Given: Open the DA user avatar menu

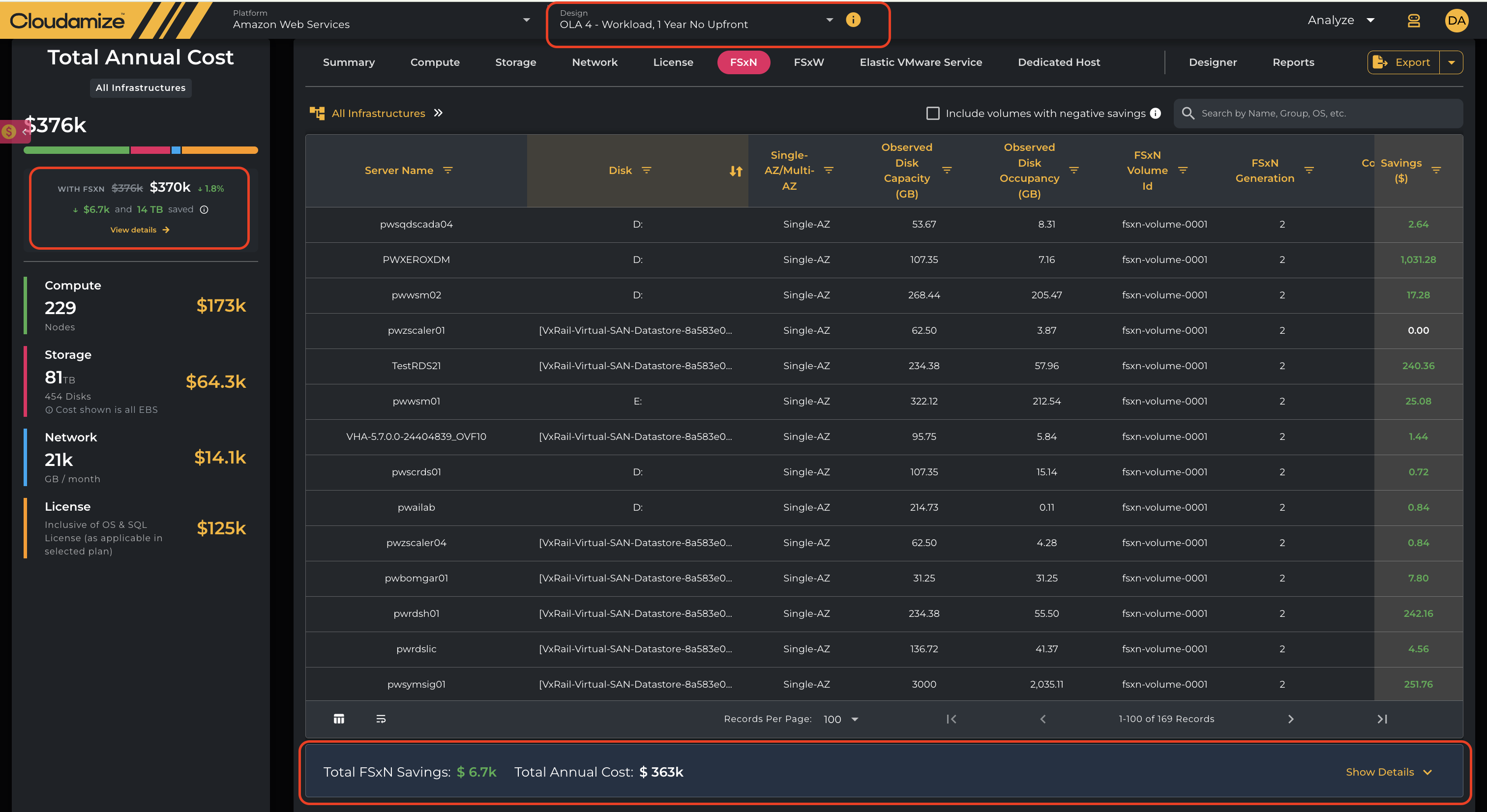Looking at the screenshot, I should [1457, 20].
